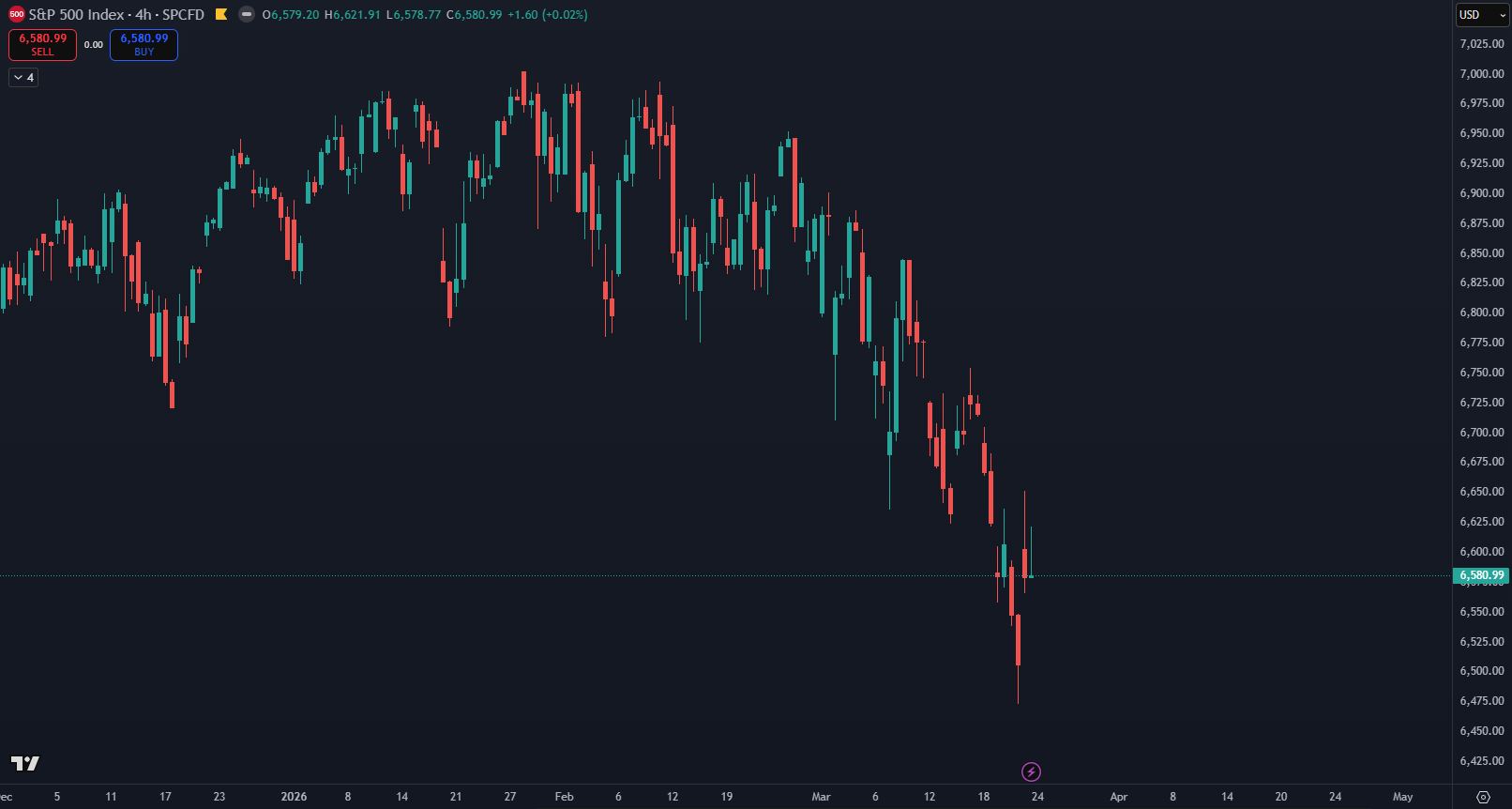Click the 7,000.00 level on price scale
This screenshot has width=1512, height=809.
coord(1481,74)
